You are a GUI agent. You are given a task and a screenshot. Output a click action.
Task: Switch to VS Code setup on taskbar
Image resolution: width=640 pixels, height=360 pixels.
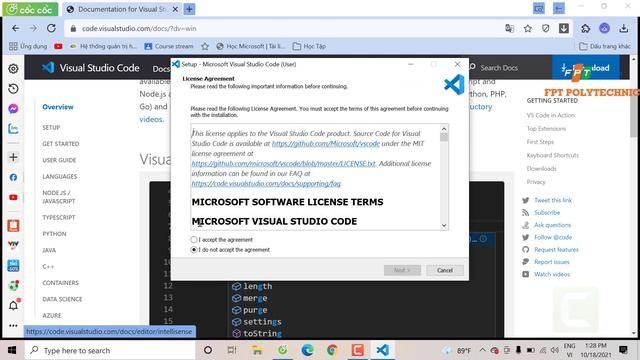point(382,350)
